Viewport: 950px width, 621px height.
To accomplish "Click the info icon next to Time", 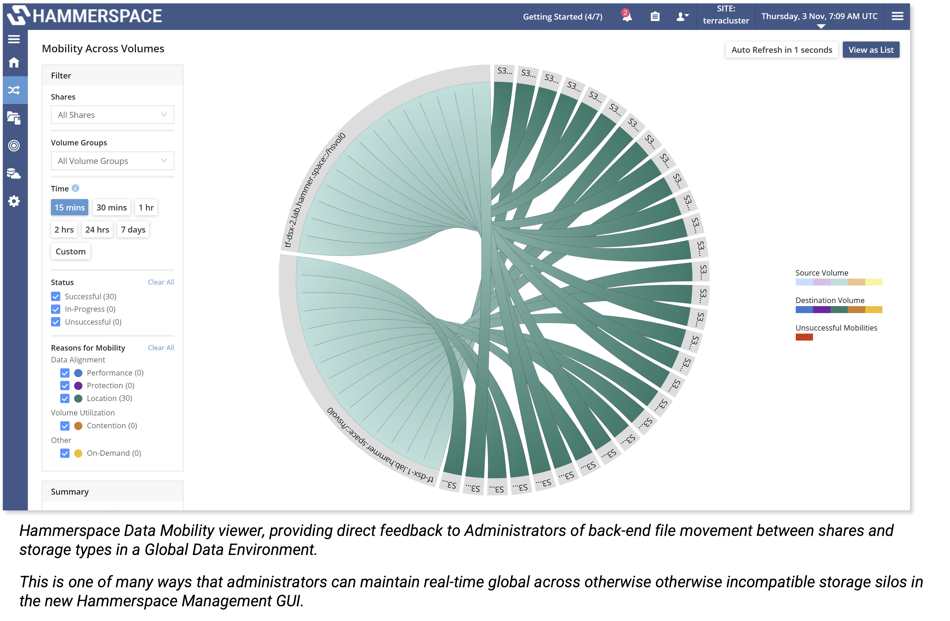I will (76, 188).
